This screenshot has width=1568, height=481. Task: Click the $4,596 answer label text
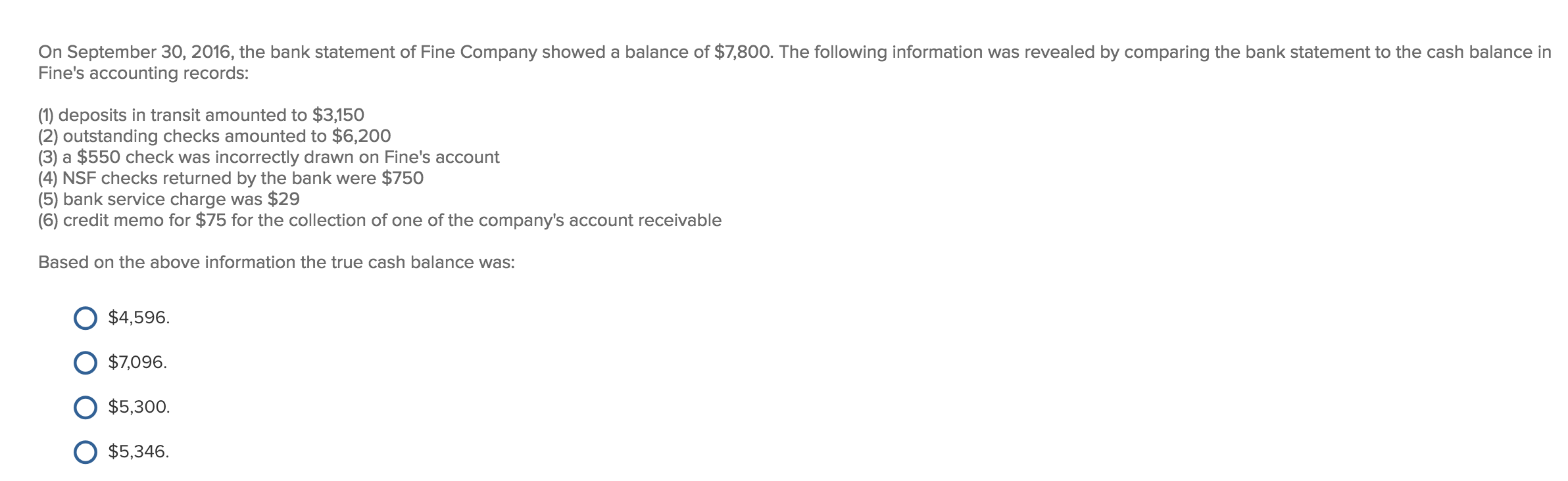click(x=137, y=318)
